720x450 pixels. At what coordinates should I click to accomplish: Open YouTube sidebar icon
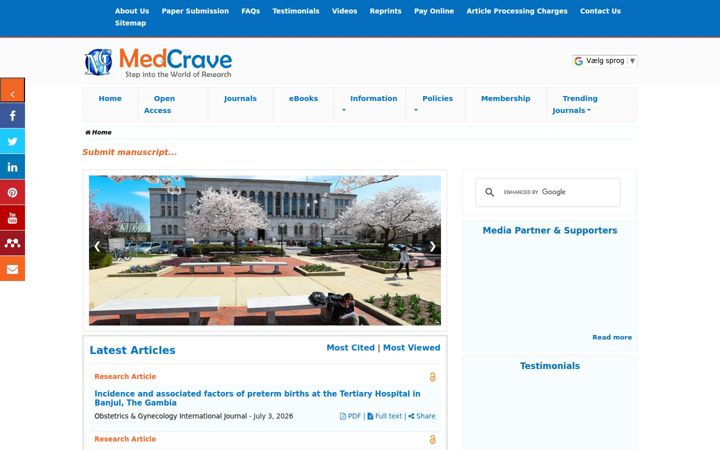[12, 218]
